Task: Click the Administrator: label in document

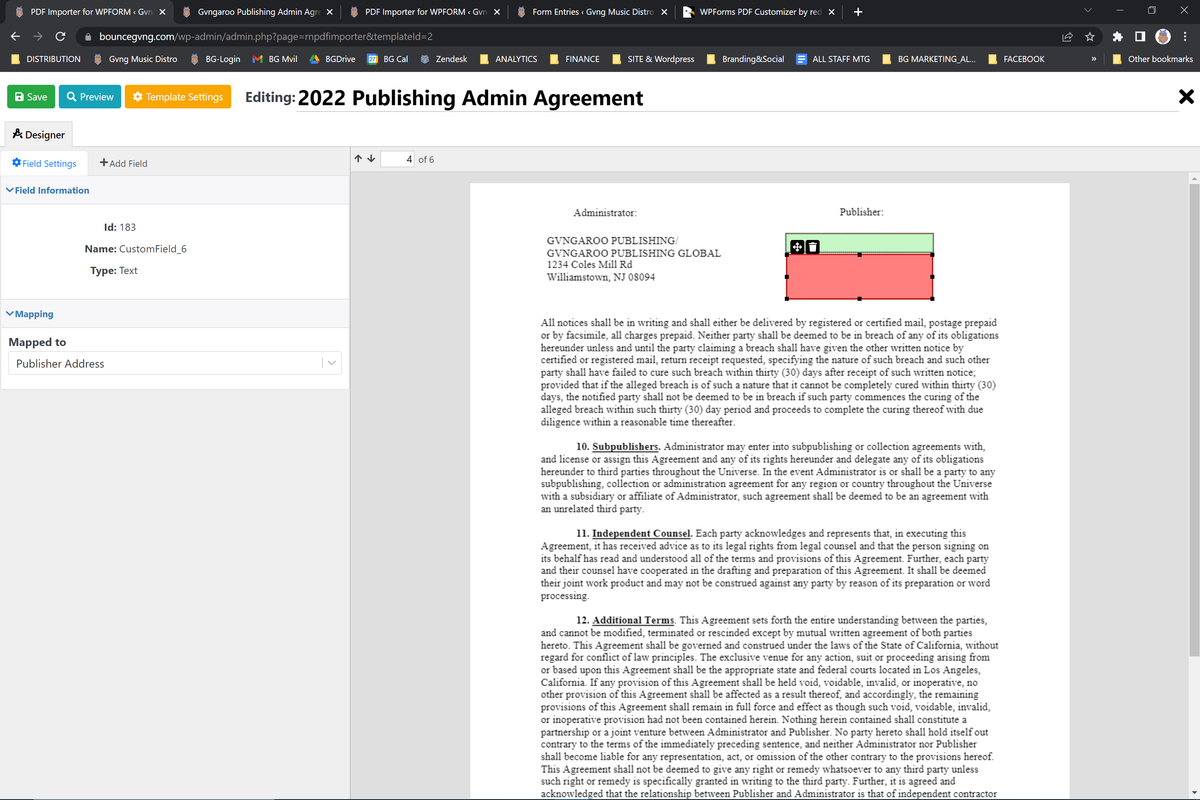Action: click(x=605, y=213)
